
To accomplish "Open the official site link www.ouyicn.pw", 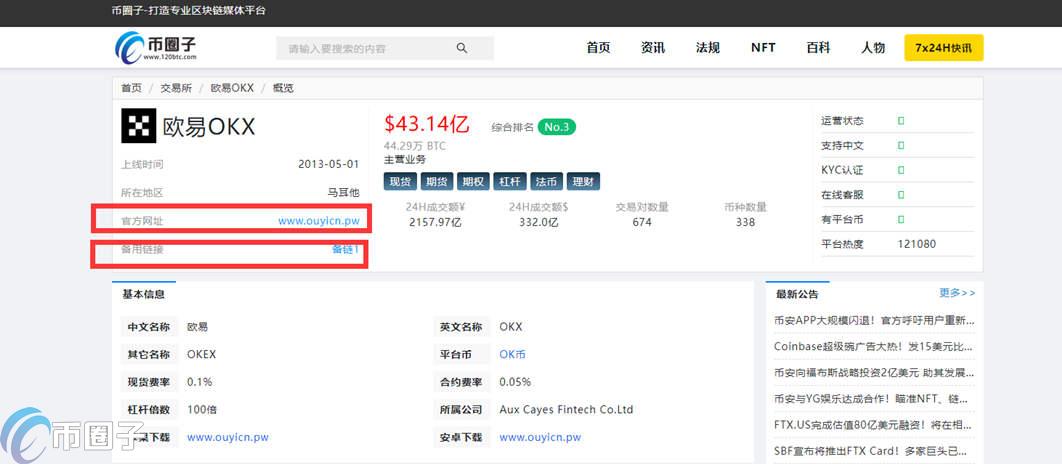I will [318, 221].
